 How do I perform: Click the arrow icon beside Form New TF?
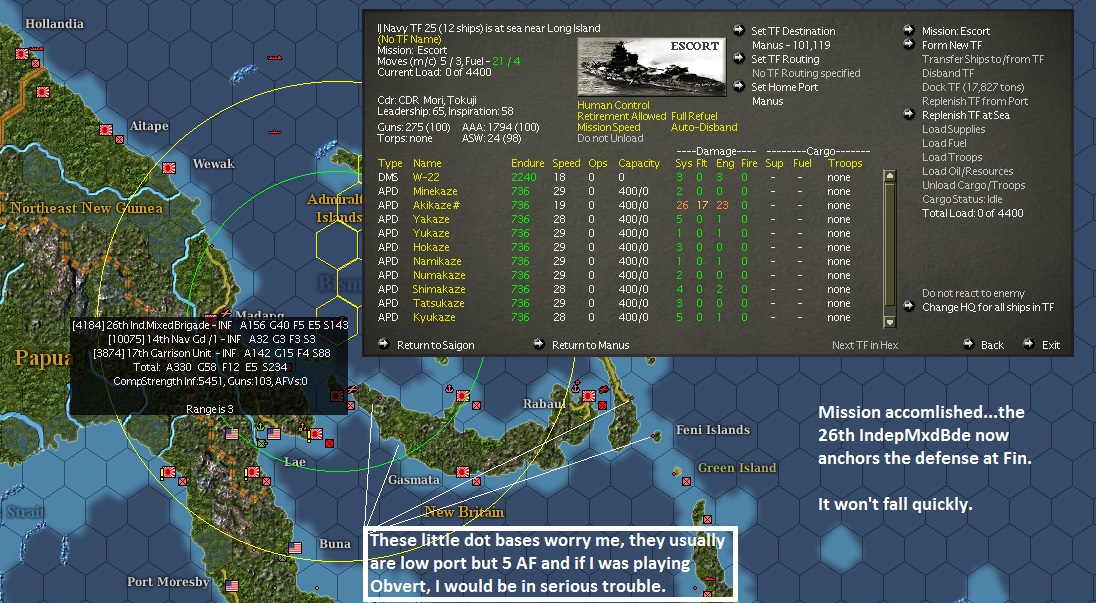click(909, 44)
